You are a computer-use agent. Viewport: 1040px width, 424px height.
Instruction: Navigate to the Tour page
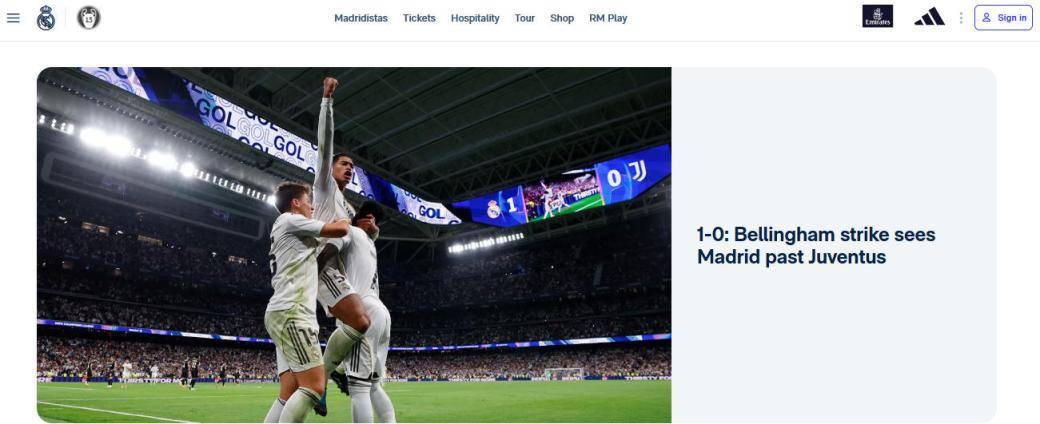tap(525, 18)
